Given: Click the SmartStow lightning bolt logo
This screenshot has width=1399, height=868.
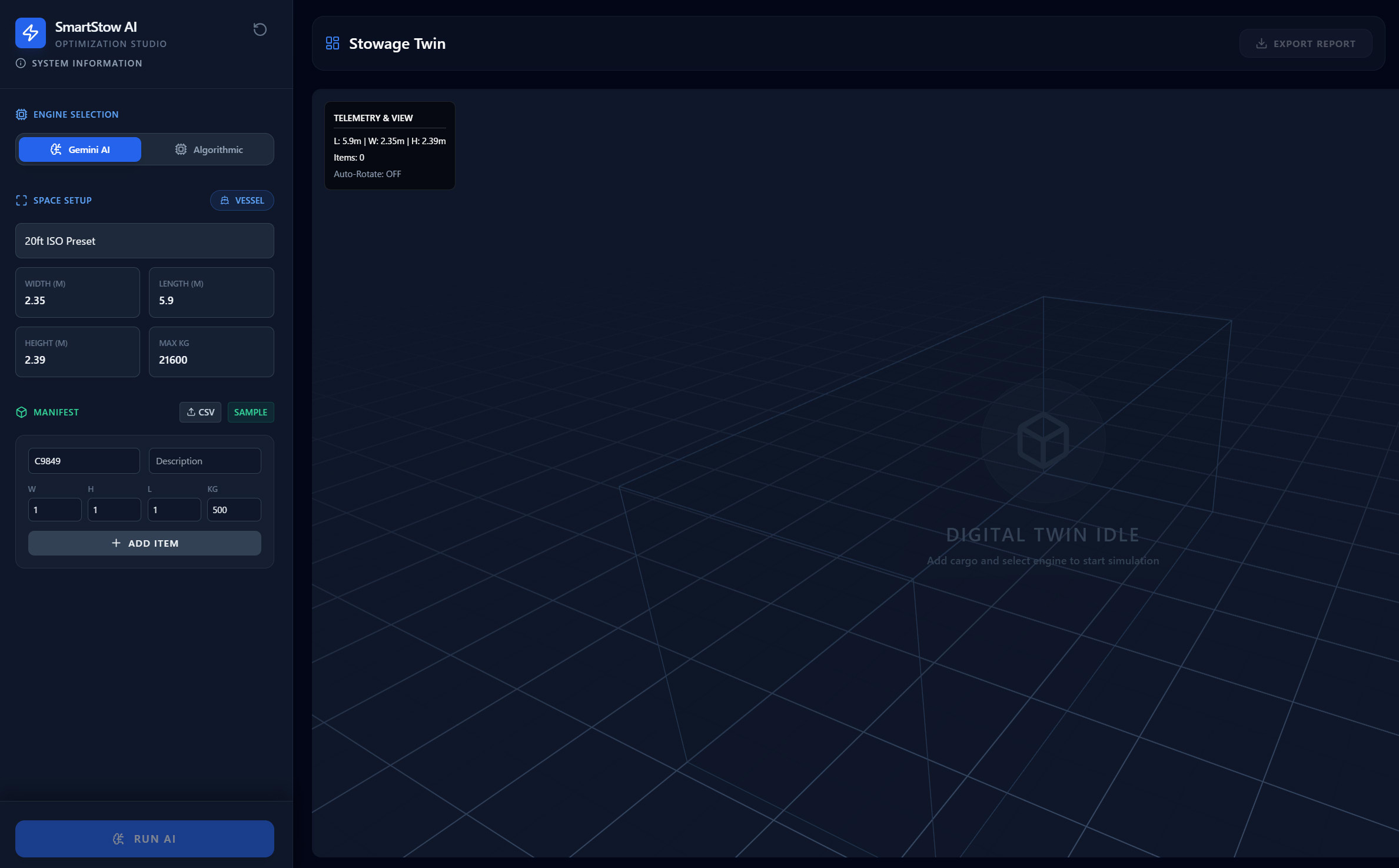Looking at the screenshot, I should tap(31, 33).
